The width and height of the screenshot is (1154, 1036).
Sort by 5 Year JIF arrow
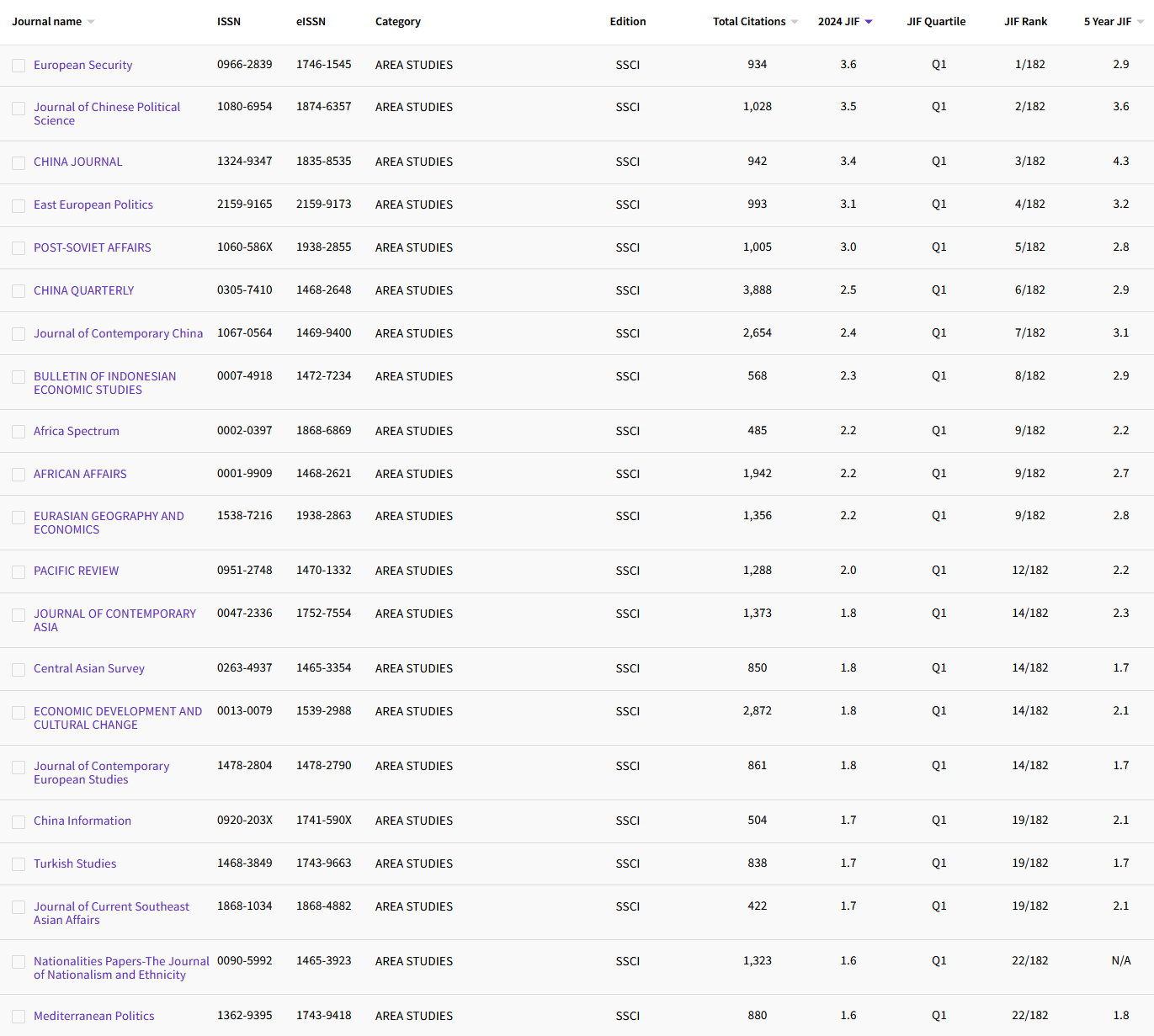[x=1141, y=22]
